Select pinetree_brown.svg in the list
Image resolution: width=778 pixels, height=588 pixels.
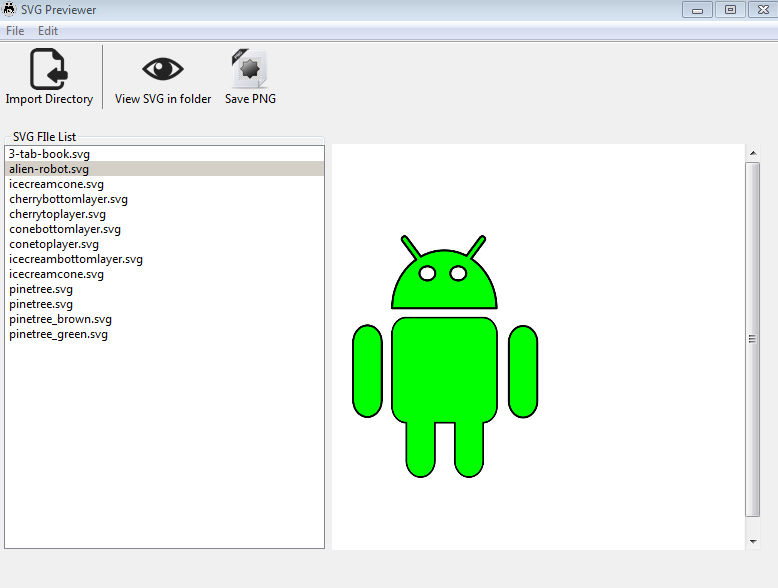tap(164, 319)
